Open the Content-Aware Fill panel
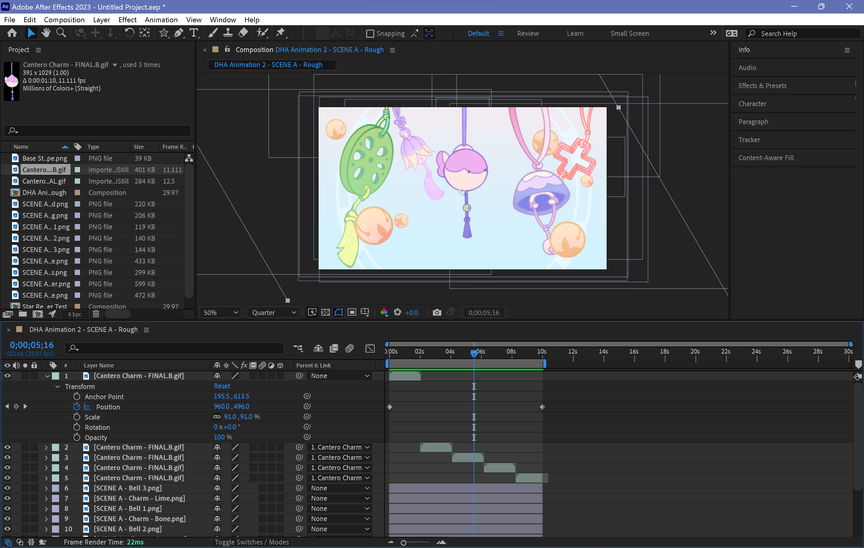Image resolution: width=864 pixels, height=548 pixels. pos(766,158)
